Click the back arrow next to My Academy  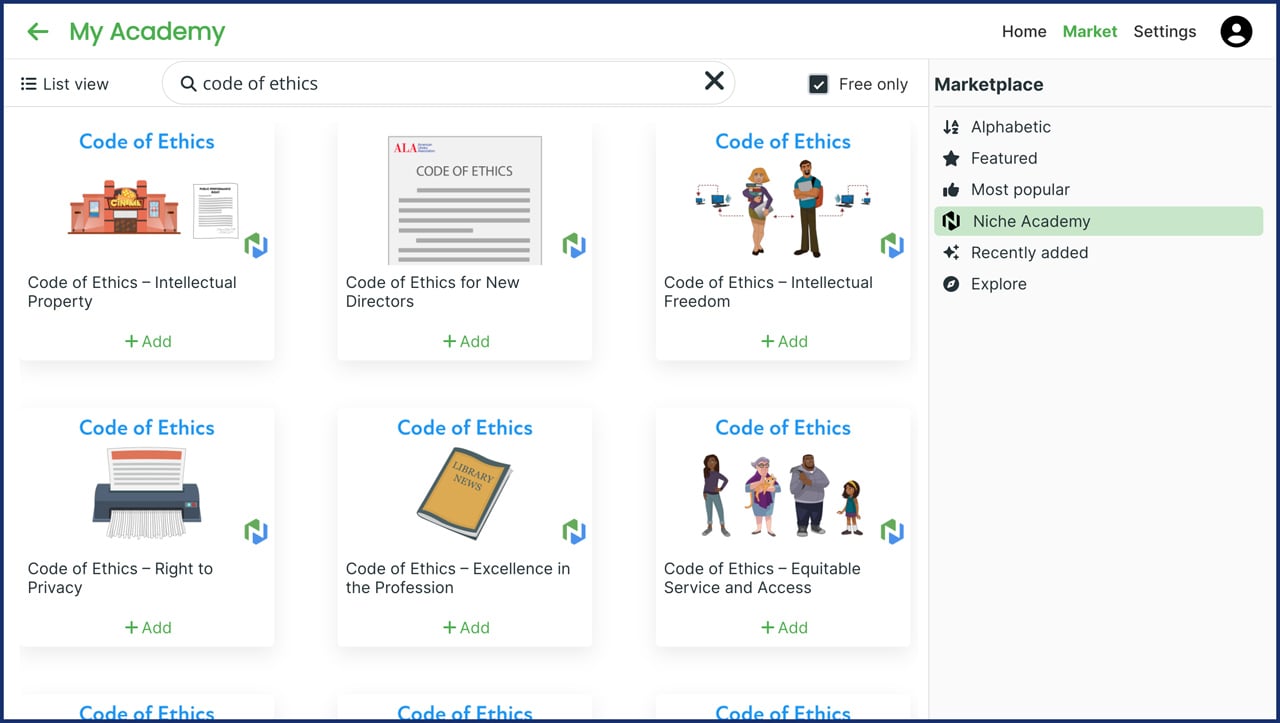coord(37,31)
